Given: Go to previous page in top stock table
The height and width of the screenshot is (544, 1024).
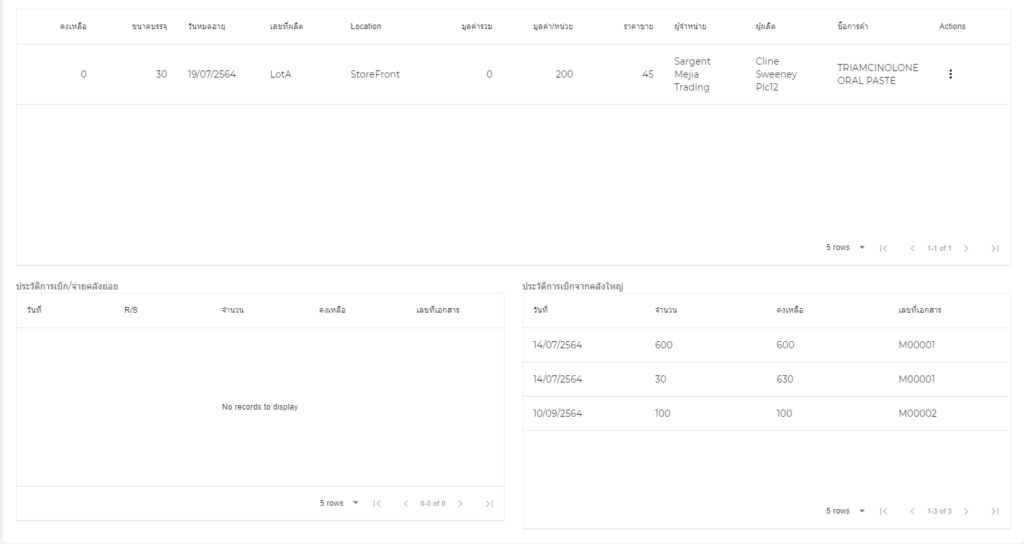Looking at the screenshot, I should [912, 248].
